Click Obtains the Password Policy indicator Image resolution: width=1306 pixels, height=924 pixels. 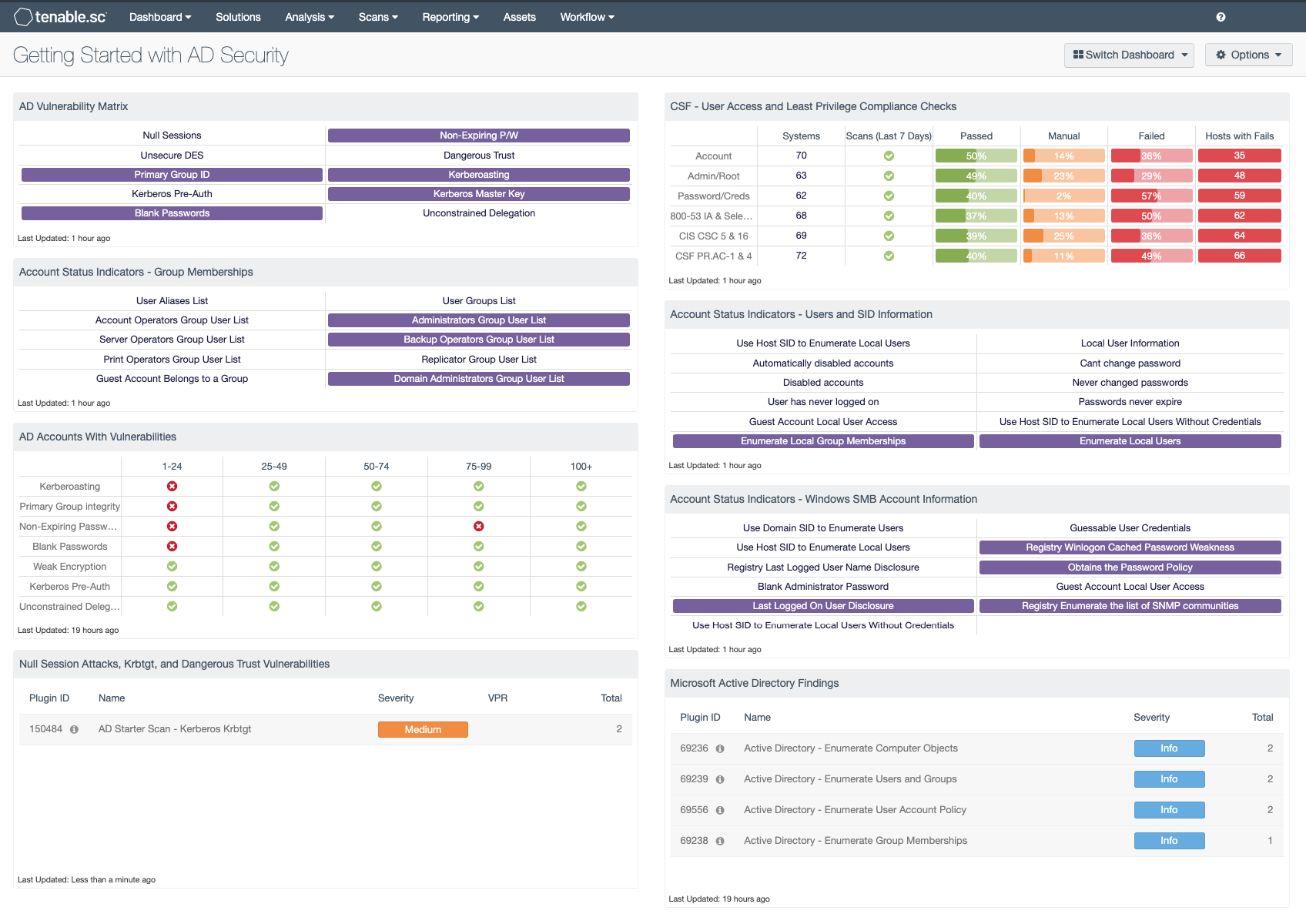[x=1130, y=567]
